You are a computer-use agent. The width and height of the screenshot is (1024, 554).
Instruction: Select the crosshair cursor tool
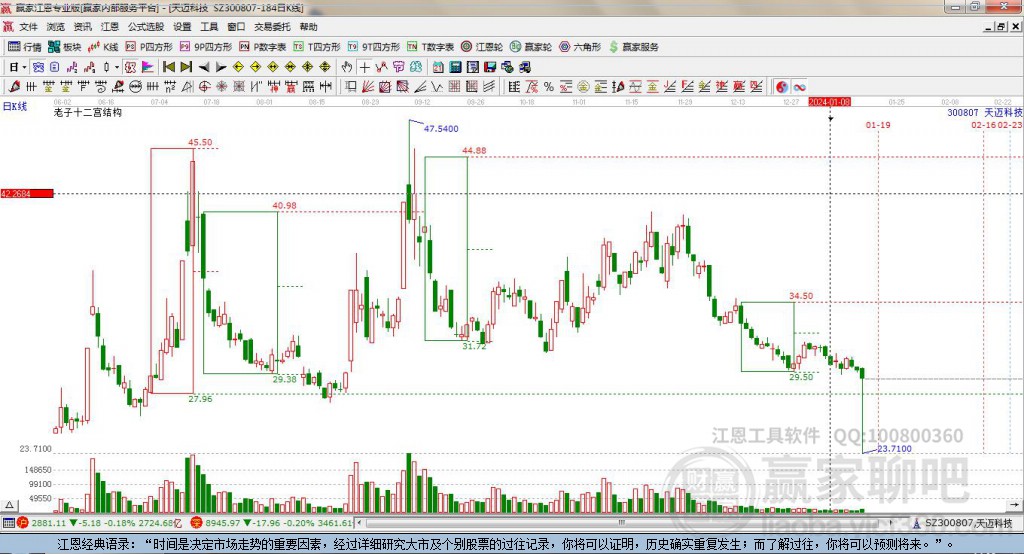pyautogui.click(x=364, y=67)
